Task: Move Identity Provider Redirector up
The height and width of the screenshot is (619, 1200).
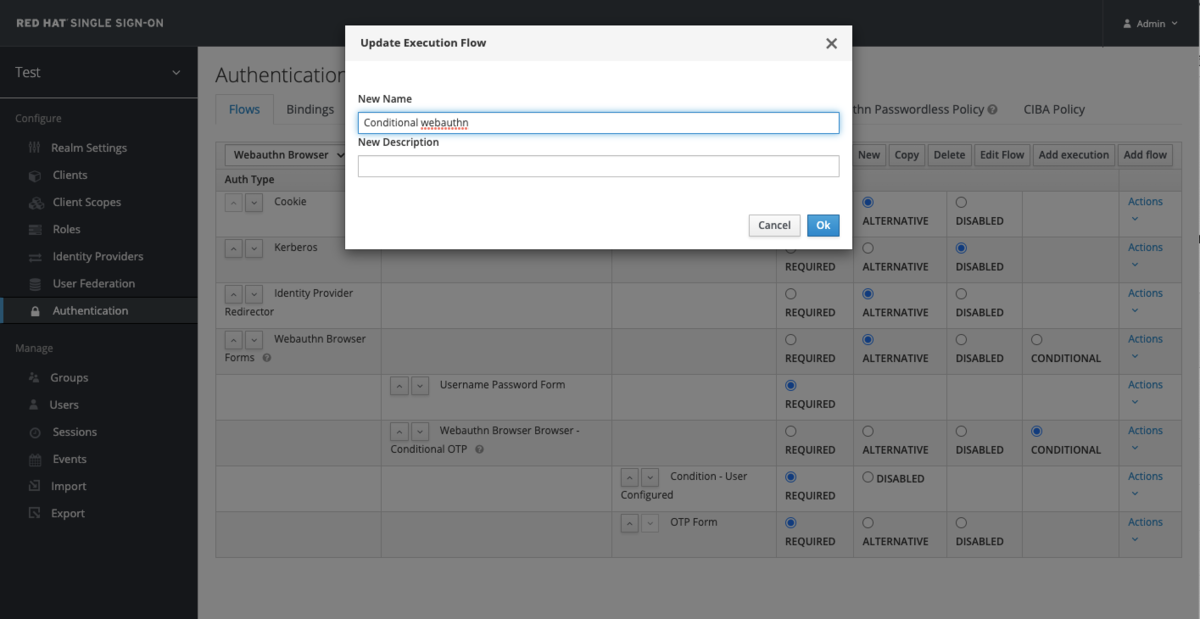Action: [x=233, y=294]
